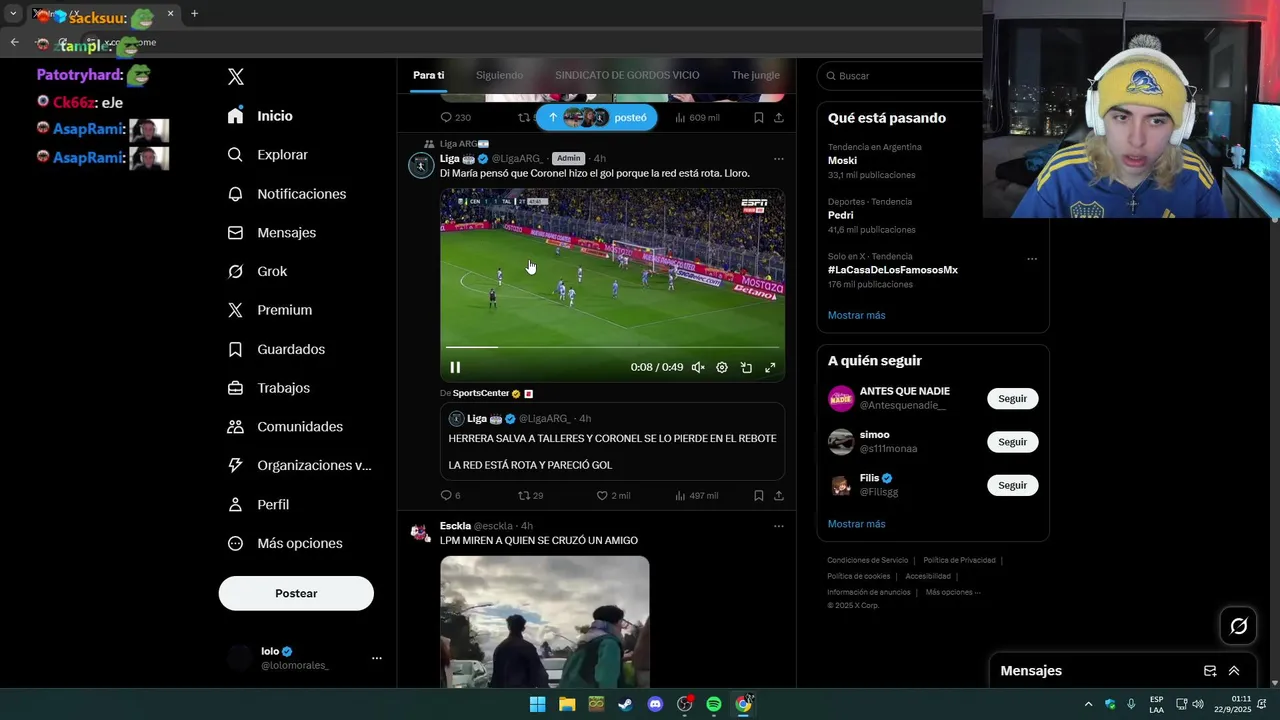Open account menu dots next to lolo
1280x720 pixels.
tap(377, 658)
